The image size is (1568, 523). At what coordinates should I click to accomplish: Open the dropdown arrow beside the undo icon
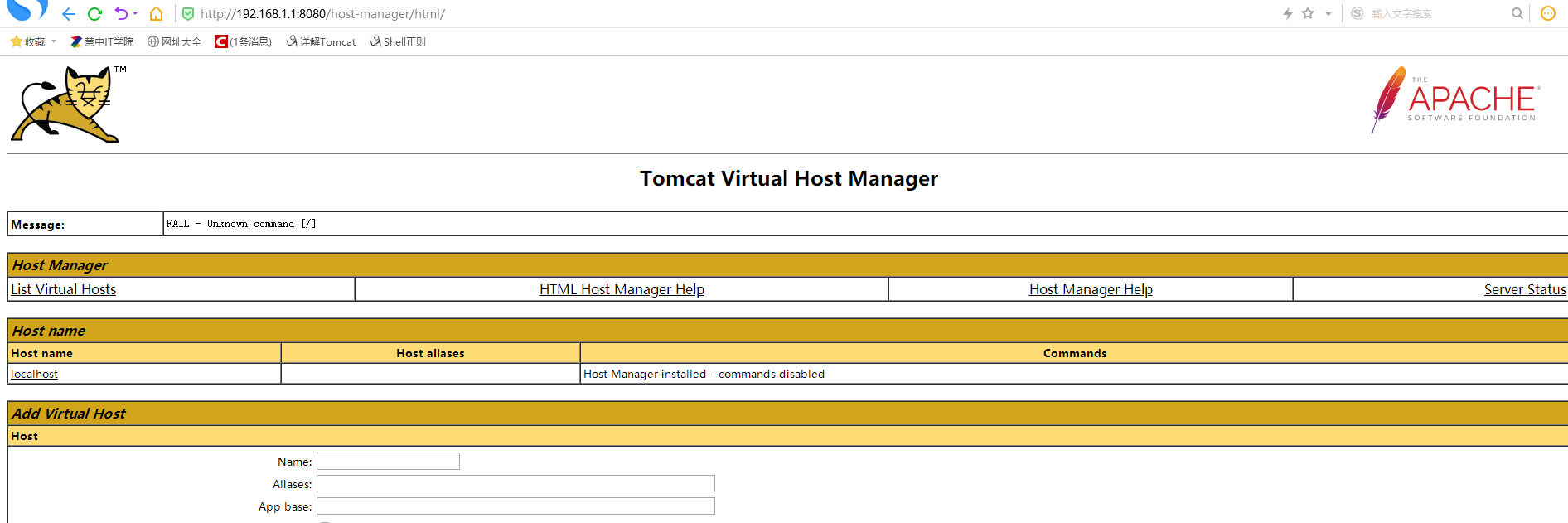tap(135, 14)
